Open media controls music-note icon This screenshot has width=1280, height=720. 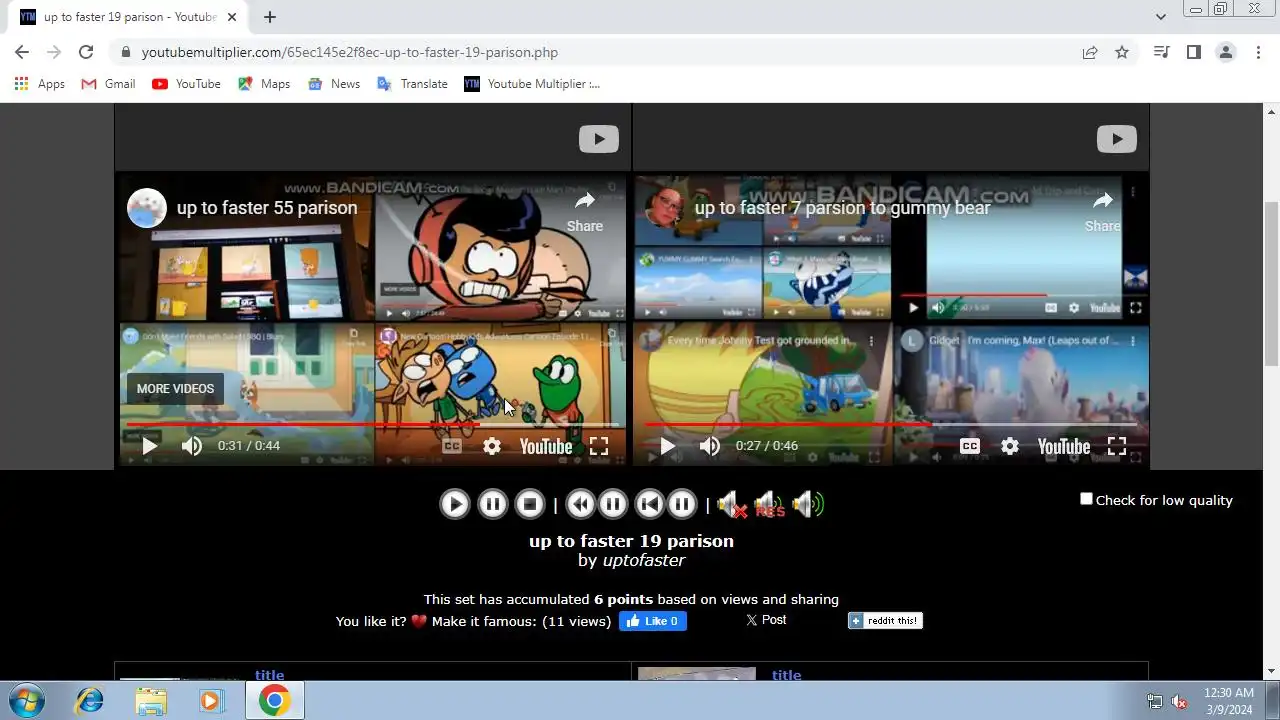point(1161,52)
